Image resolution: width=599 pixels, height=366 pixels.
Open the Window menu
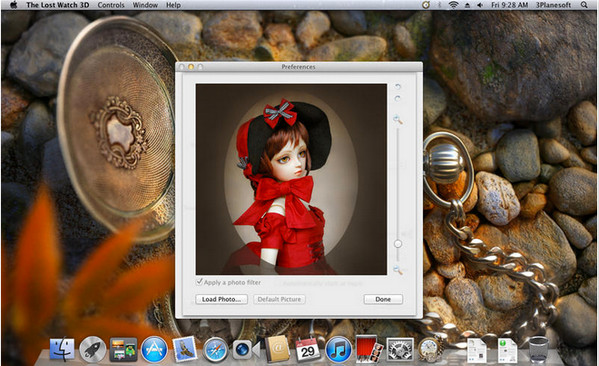tap(145, 5)
